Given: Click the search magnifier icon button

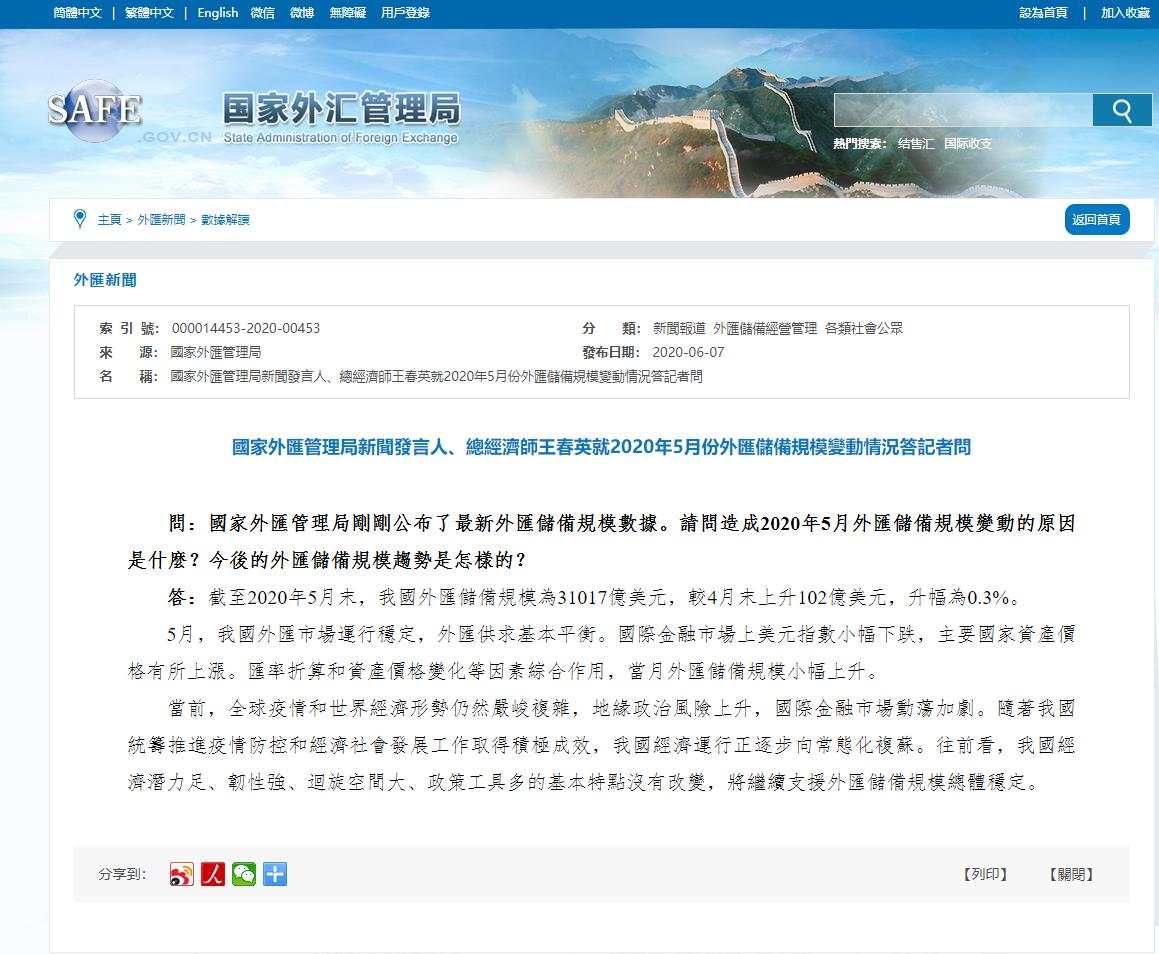Looking at the screenshot, I should [1122, 110].
